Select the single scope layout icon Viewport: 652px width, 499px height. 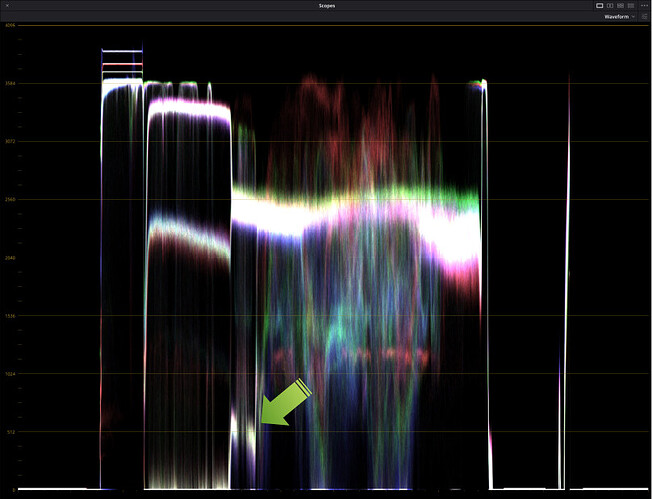(599, 6)
